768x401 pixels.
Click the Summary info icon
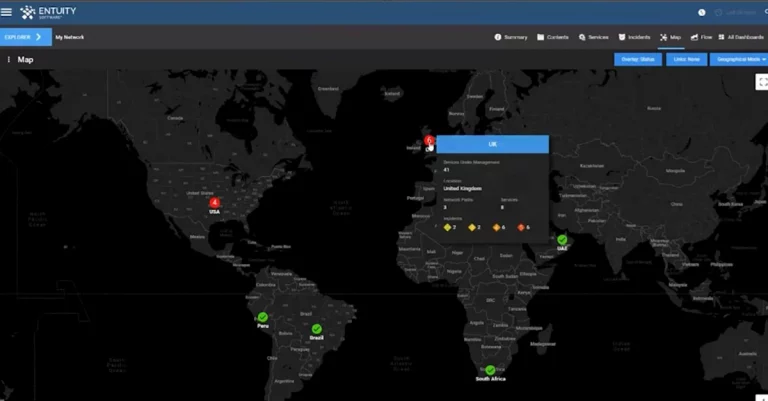498,37
